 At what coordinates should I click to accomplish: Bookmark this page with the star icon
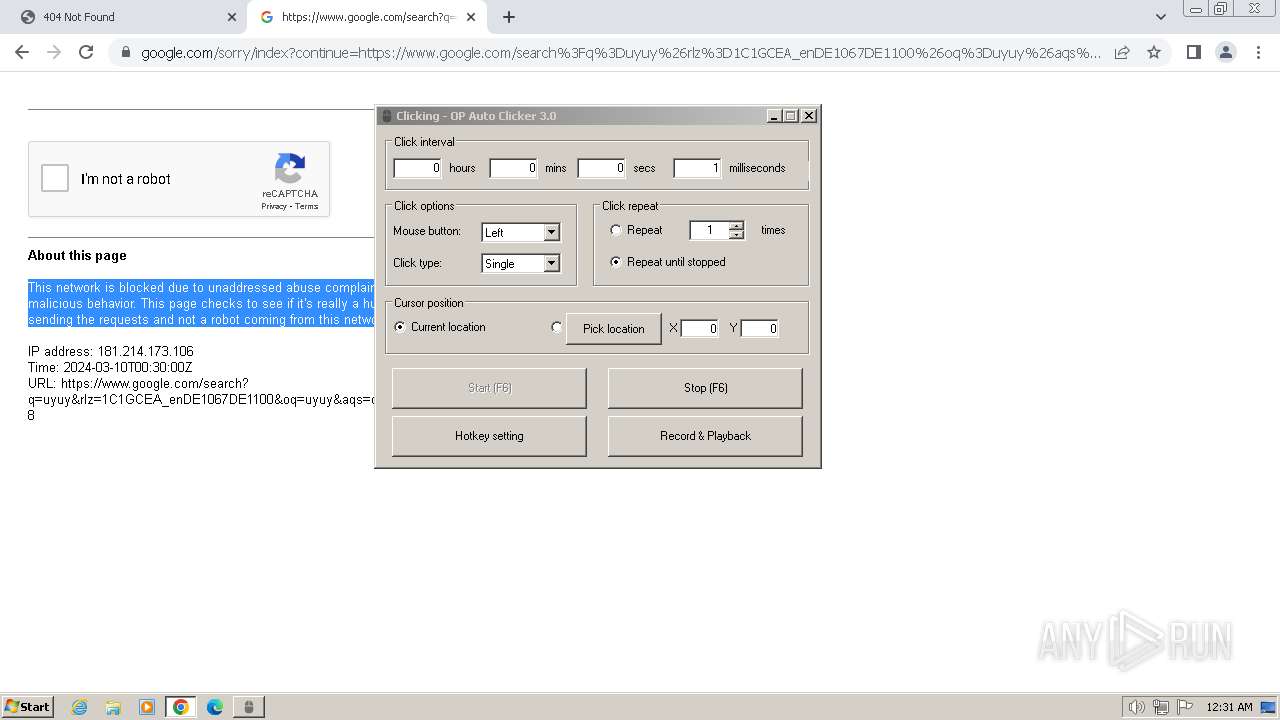coord(1154,52)
